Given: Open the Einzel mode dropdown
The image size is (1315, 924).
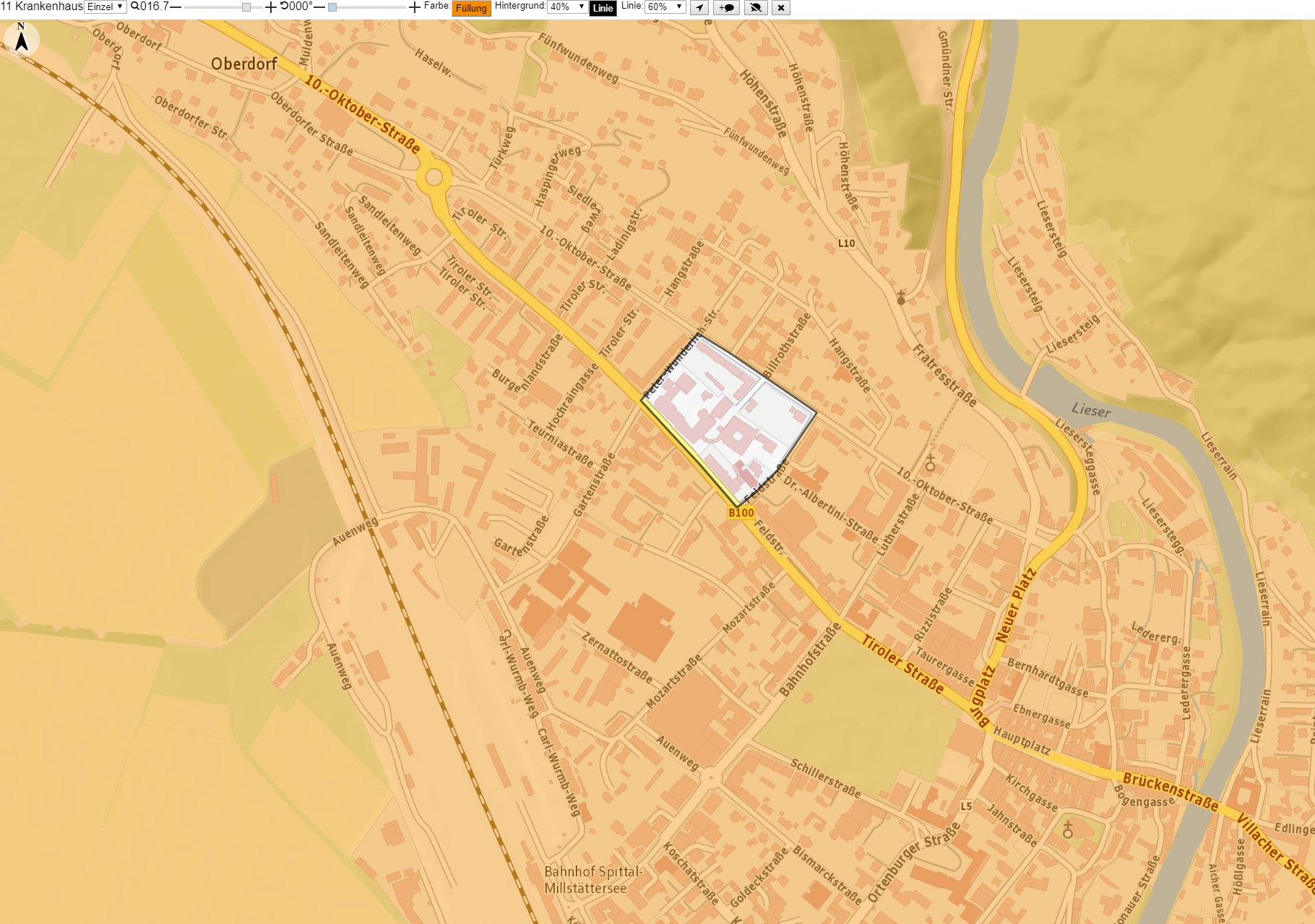Looking at the screenshot, I should pyautogui.click(x=105, y=7).
